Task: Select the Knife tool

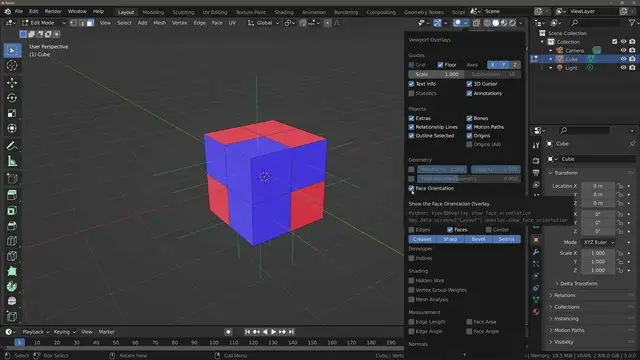Action: pos(12,256)
